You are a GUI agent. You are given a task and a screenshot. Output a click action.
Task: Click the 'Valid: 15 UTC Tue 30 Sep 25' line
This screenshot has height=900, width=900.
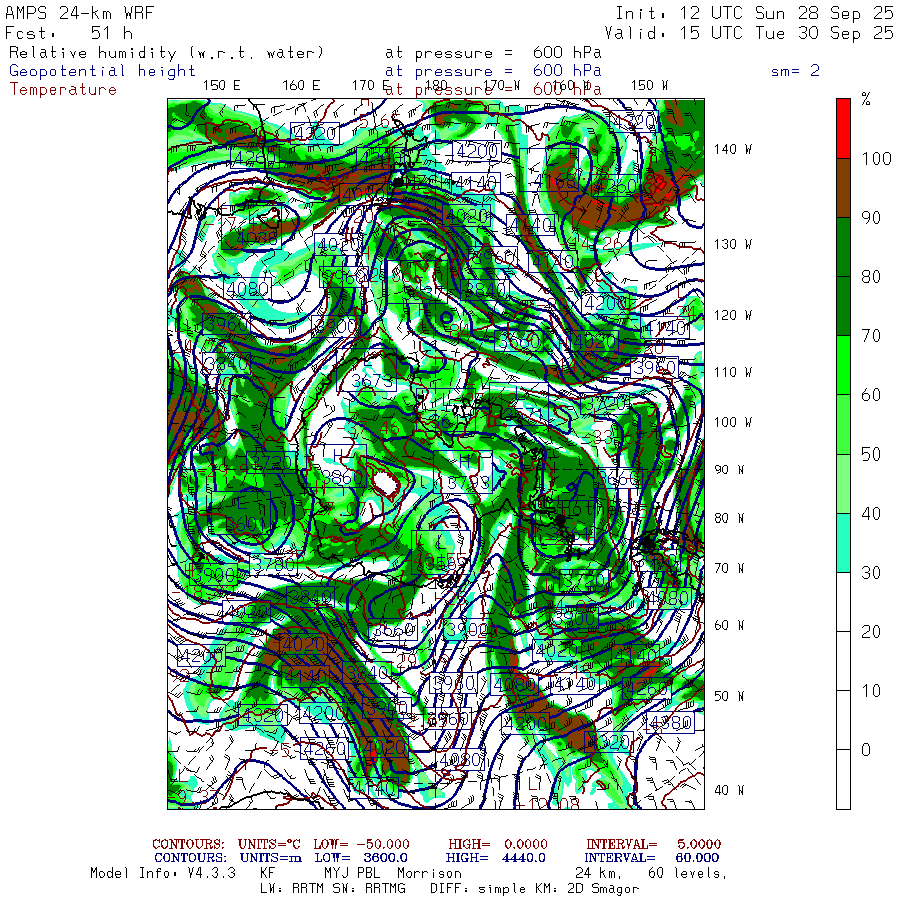coord(749,33)
